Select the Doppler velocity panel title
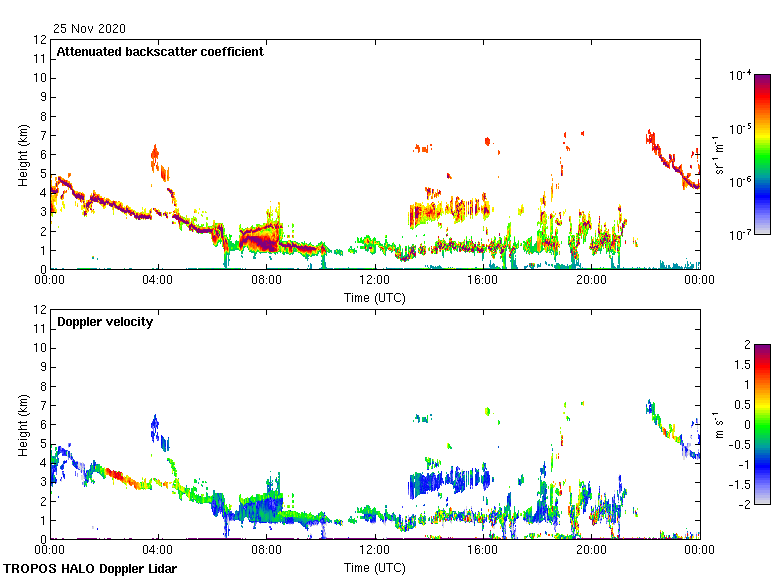 pos(105,322)
